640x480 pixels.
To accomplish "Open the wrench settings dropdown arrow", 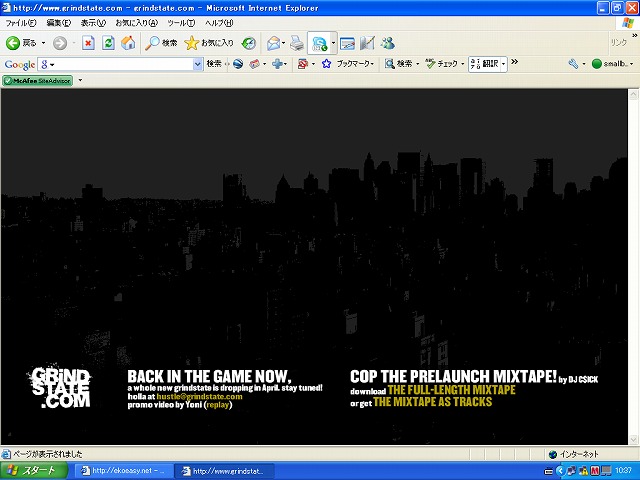I will (584, 64).
